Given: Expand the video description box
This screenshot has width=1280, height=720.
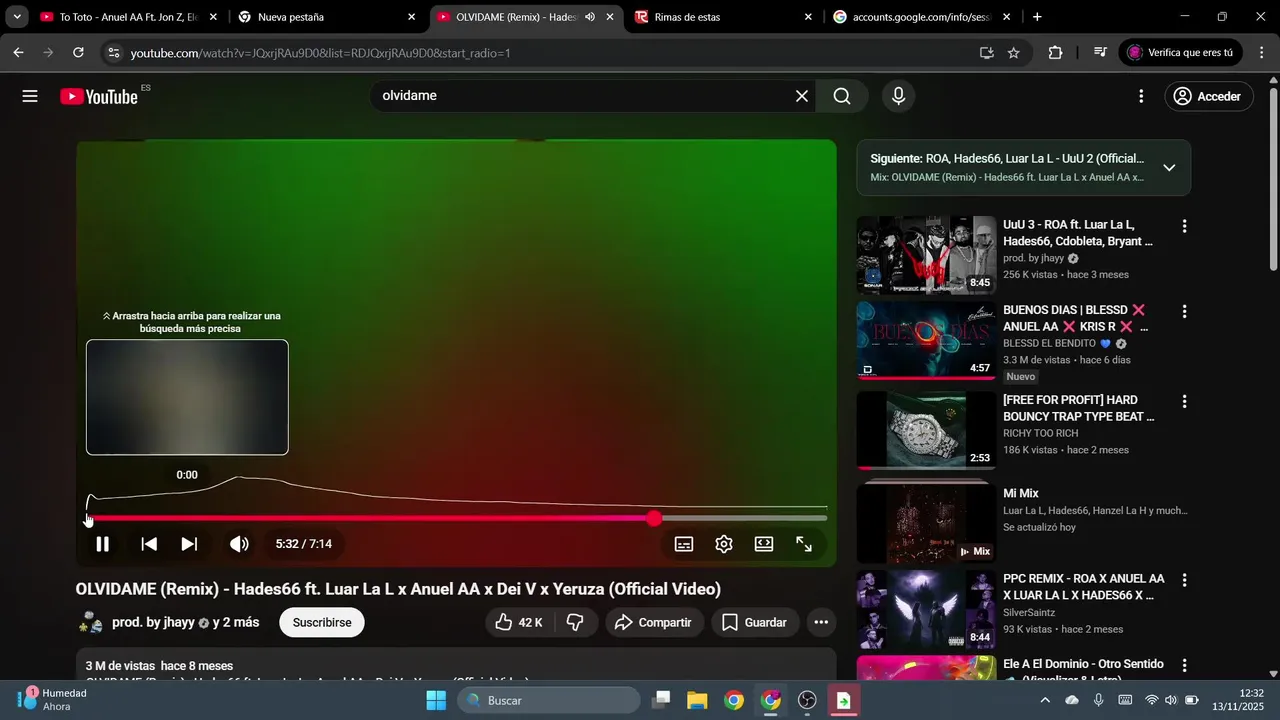Looking at the screenshot, I should [x=456, y=667].
